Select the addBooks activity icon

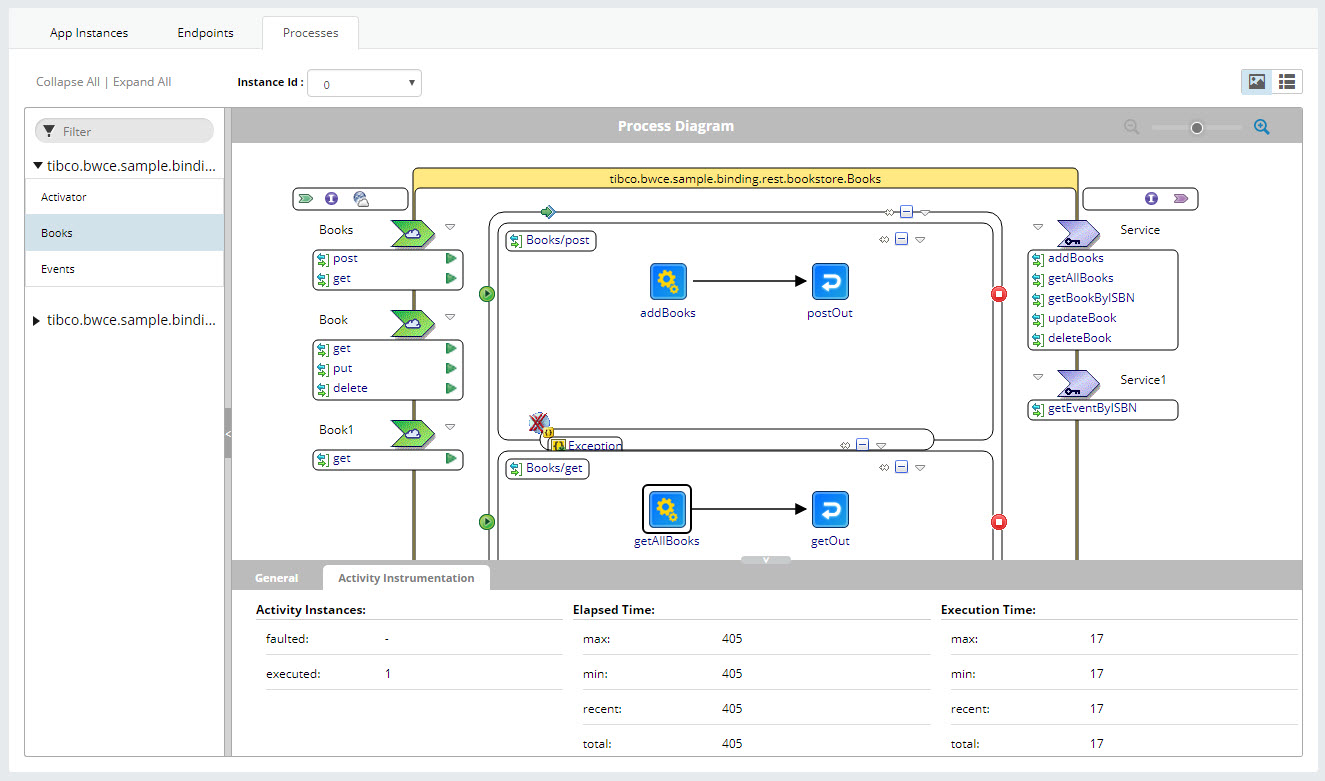click(x=667, y=282)
